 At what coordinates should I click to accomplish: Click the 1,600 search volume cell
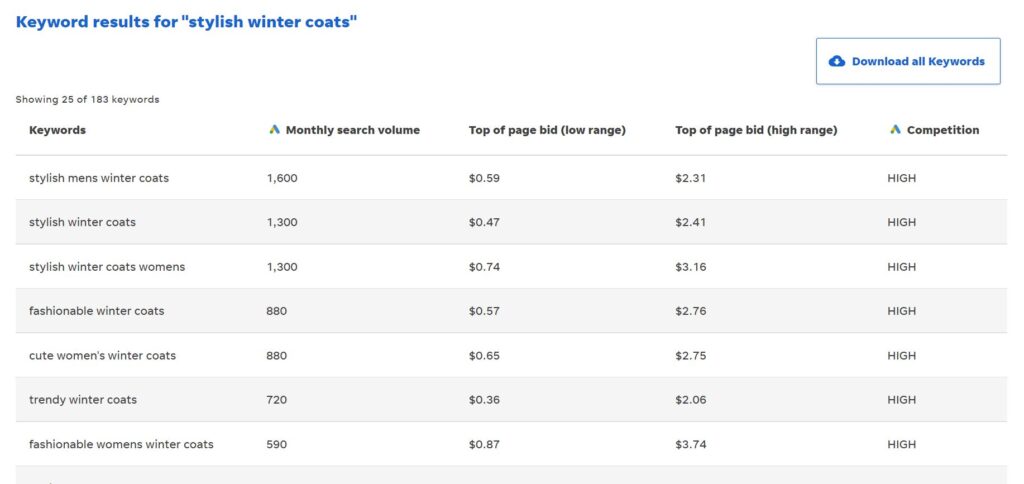point(282,178)
